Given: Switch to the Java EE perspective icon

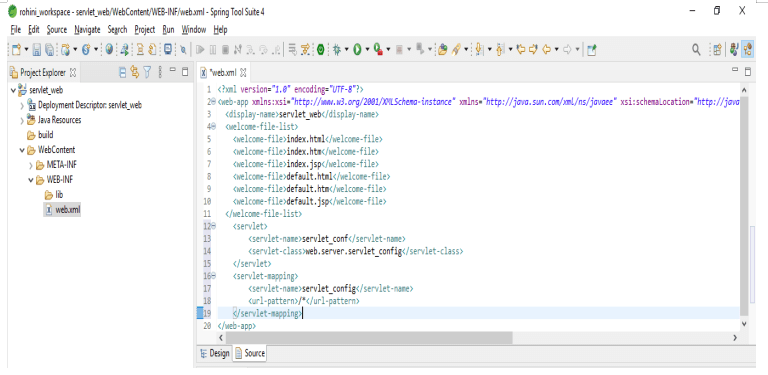Looking at the screenshot, I should 734,49.
